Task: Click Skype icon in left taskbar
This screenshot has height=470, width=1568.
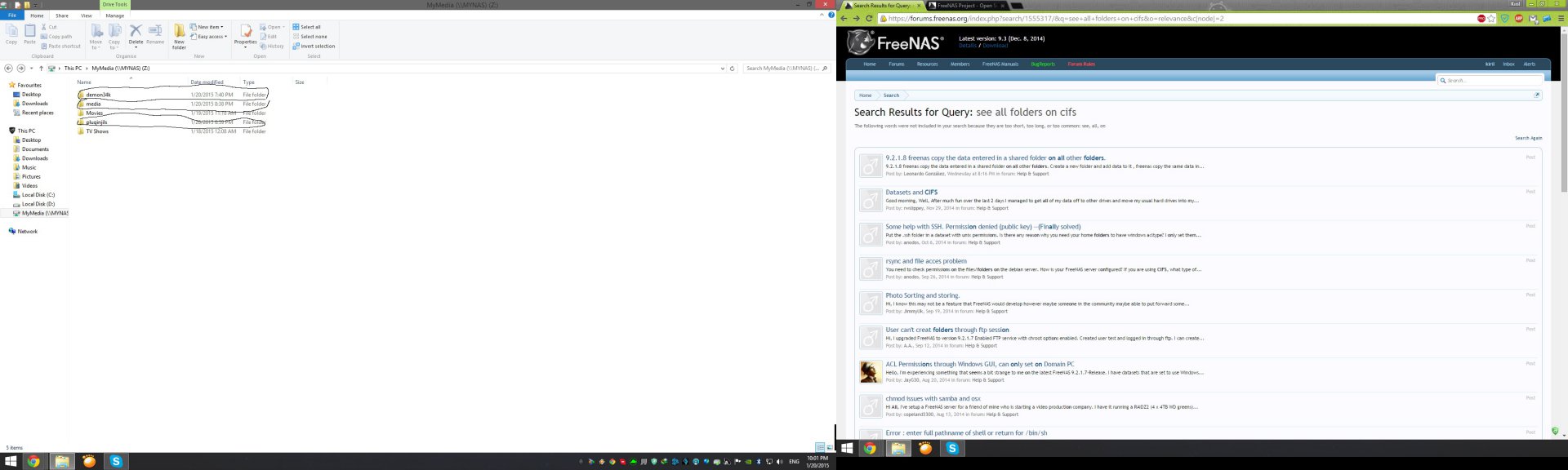Action: [x=116, y=462]
